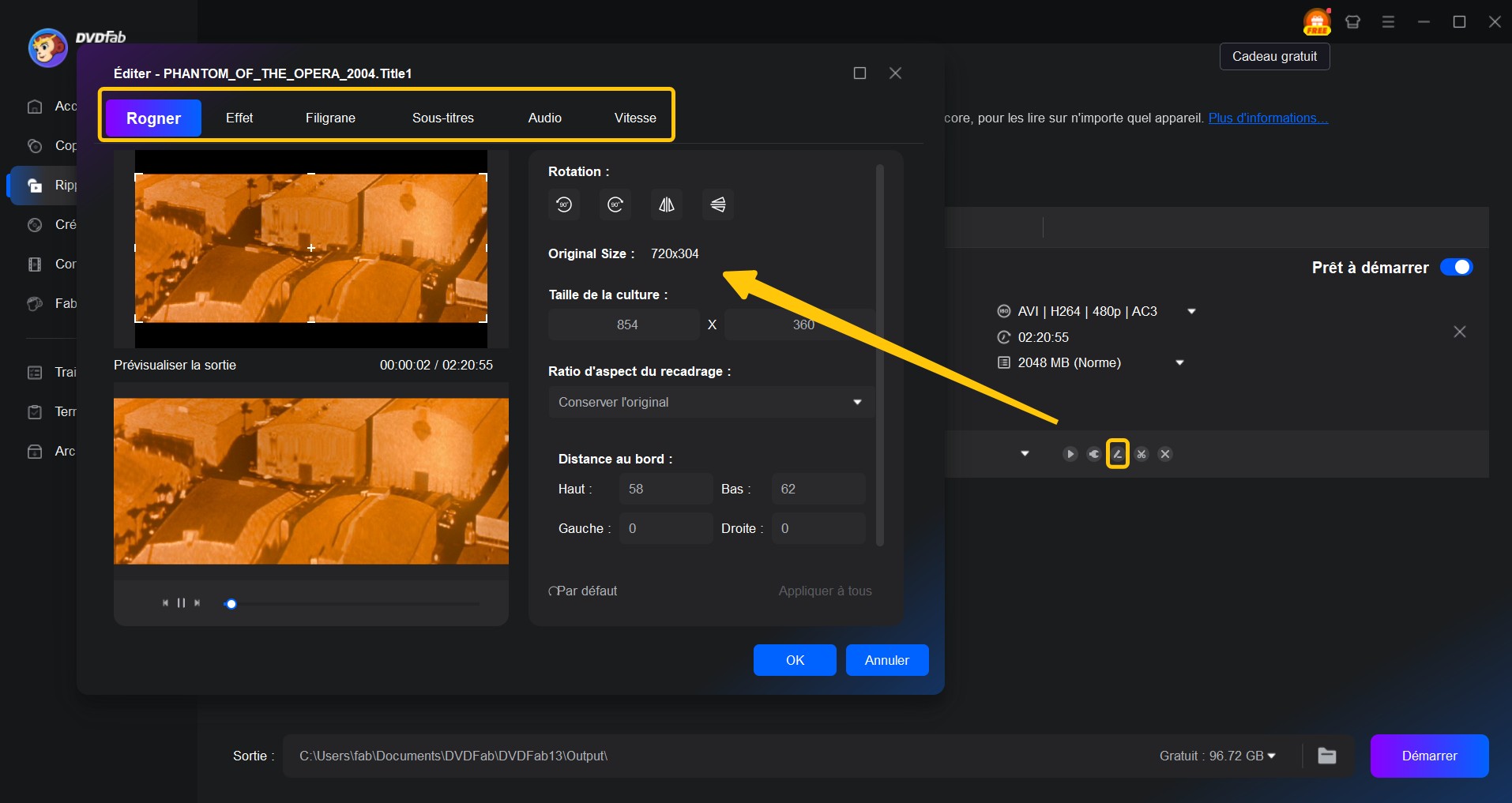The height and width of the screenshot is (803, 1512).
Task: Rotate video 90° counterclockwise
Action: click(x=564, y=205)
